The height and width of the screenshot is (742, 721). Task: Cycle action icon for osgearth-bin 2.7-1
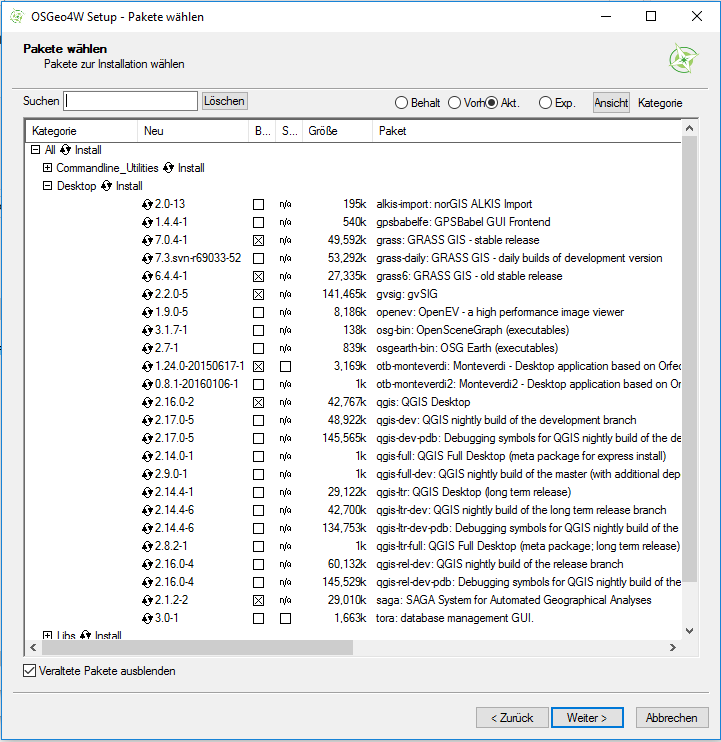(147, 348)
